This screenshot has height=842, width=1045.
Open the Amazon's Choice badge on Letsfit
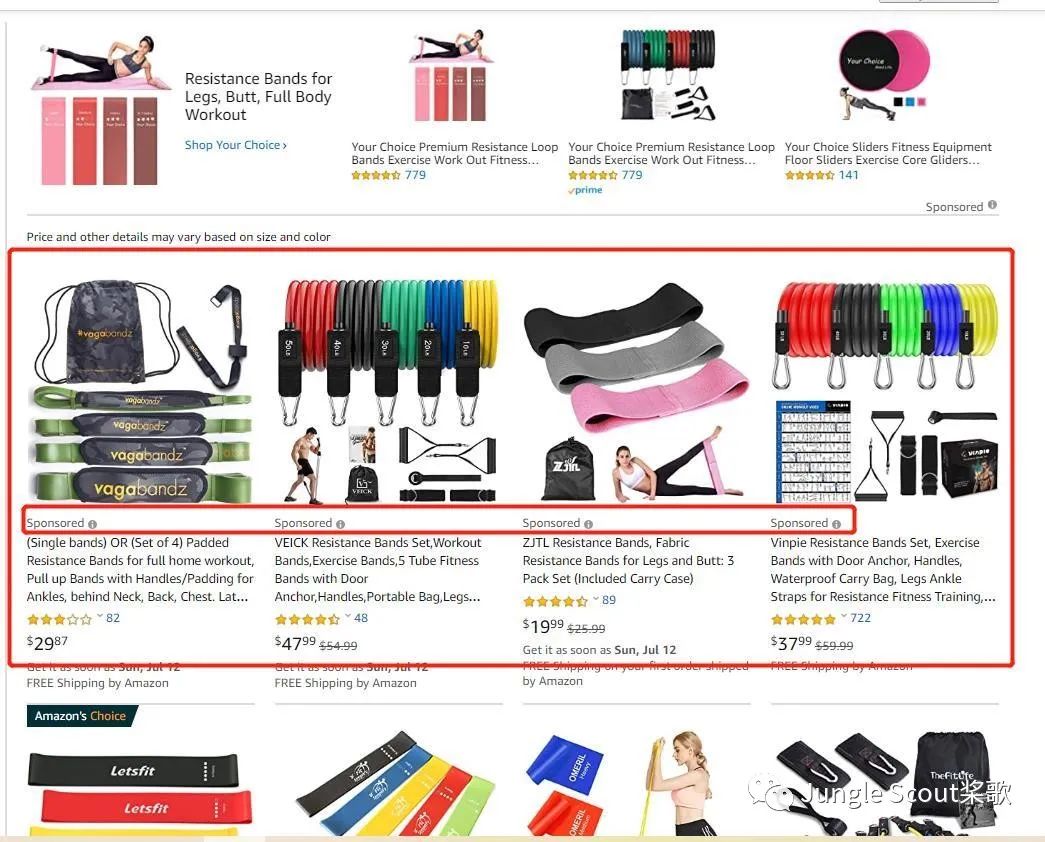81,716
